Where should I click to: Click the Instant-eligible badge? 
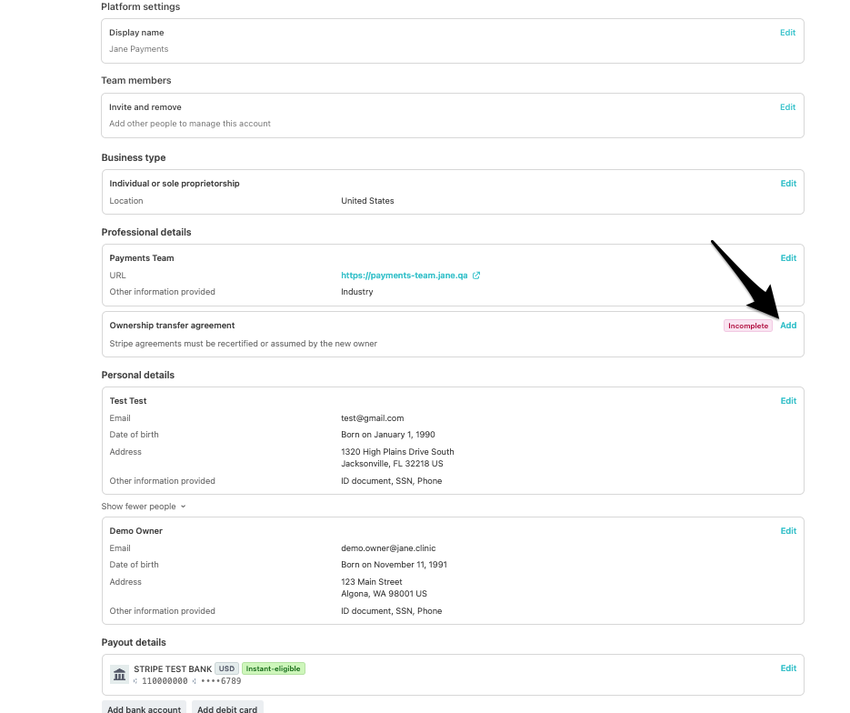(x=273, y=669)
